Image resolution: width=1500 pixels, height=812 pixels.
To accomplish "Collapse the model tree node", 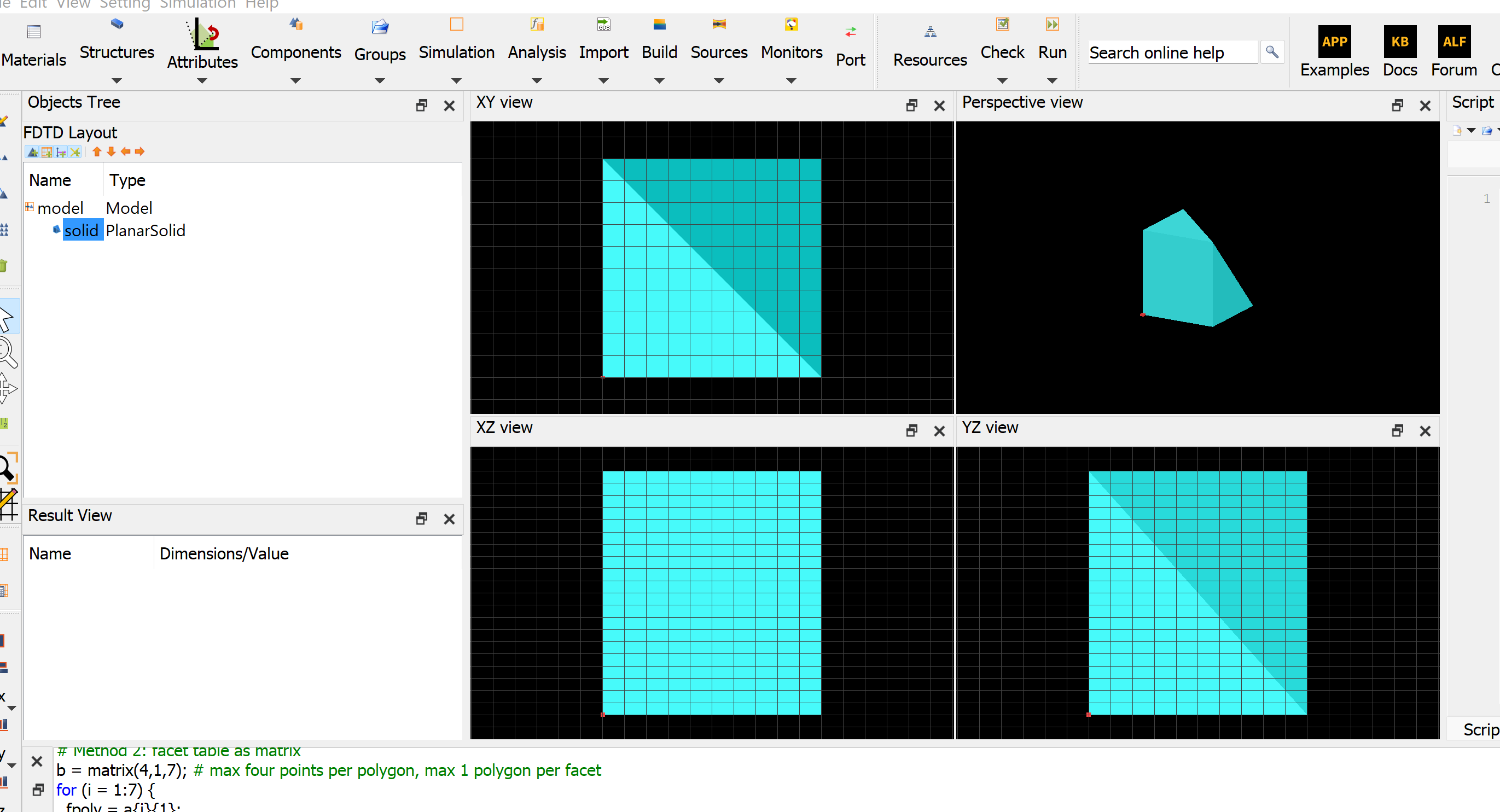I will pyautogui.click(x=30, y=207).
